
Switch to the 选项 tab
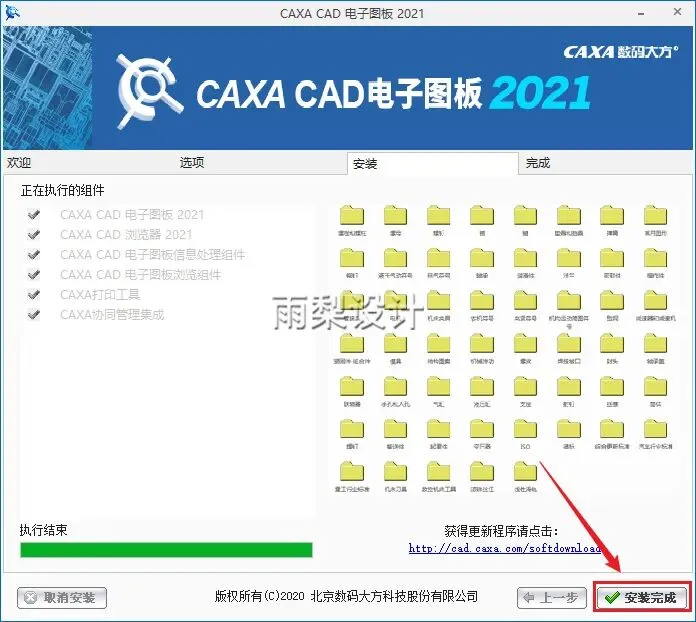click(192, 162)
